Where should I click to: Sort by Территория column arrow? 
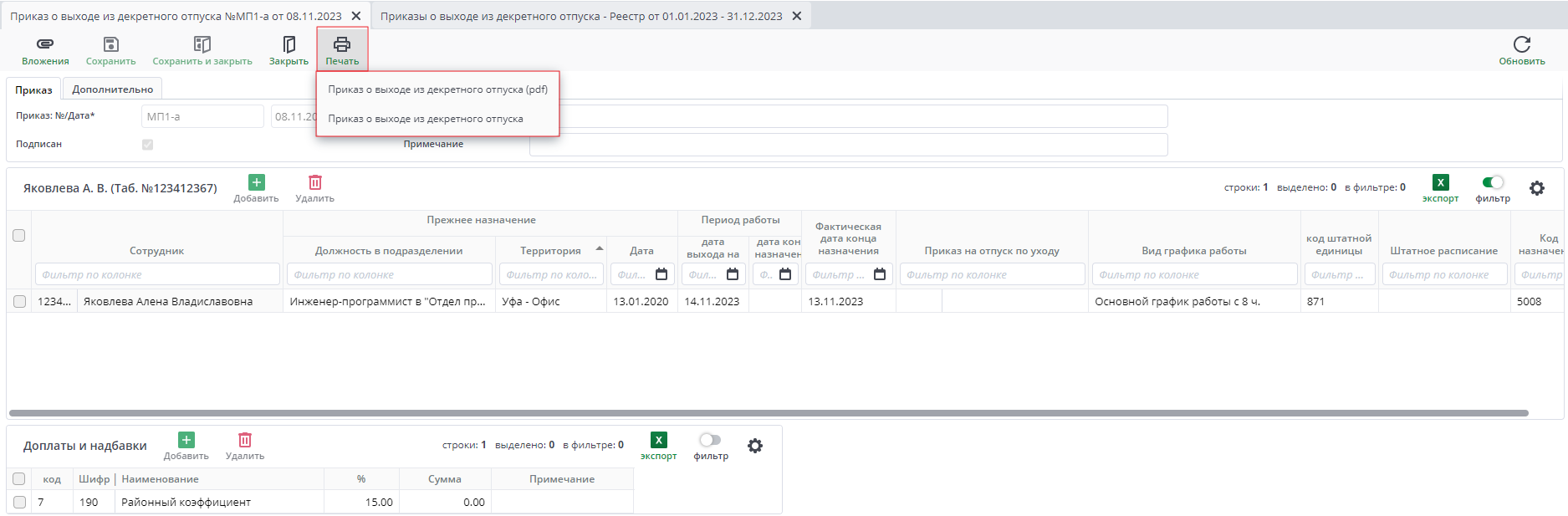(599, 249)
